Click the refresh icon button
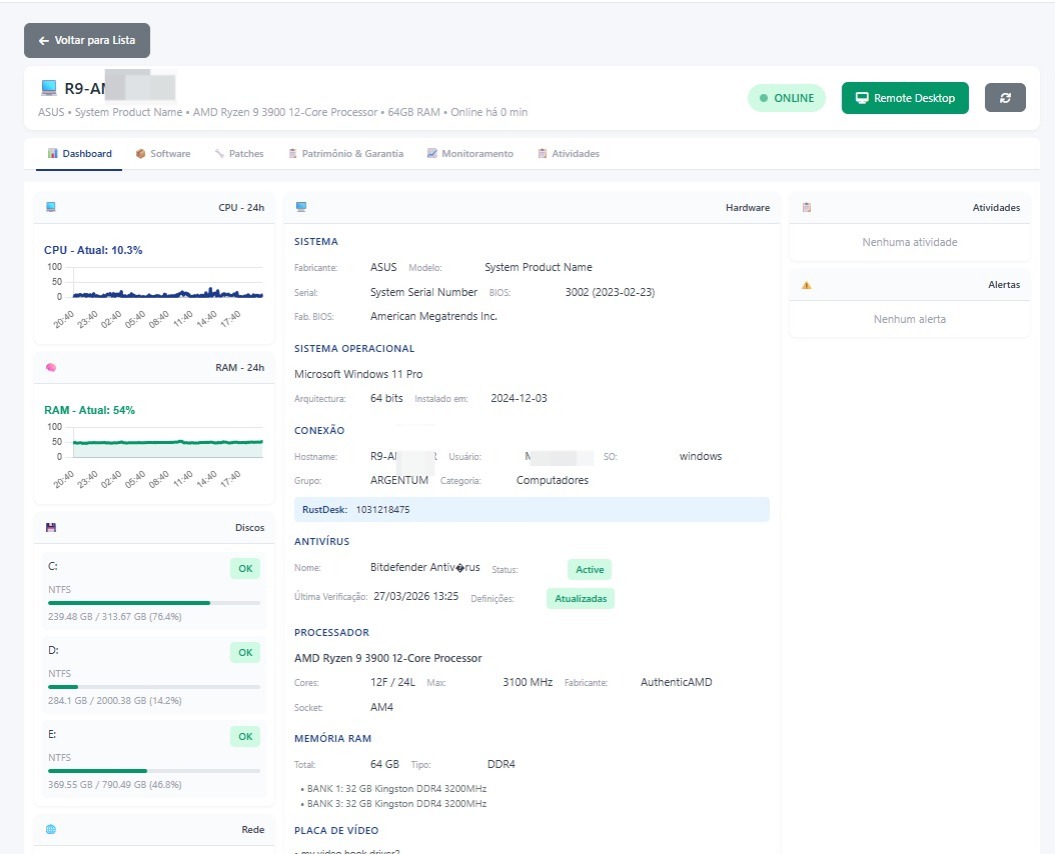Image resolution: width=1055 pixels, height=854 pixels. (x=1005, y=98)
